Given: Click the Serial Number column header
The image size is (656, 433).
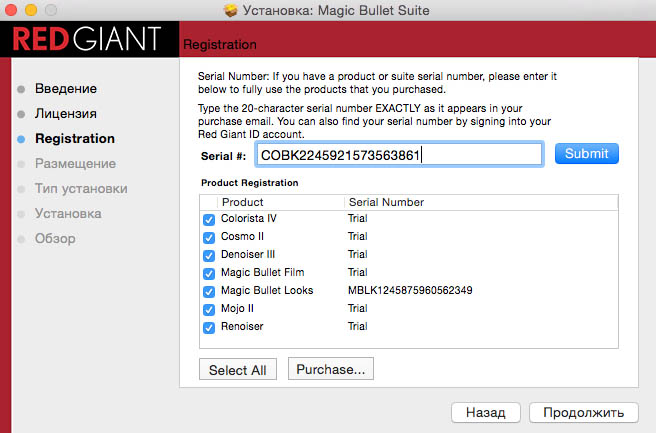Looking at the screenshot, I should [x=386, y=202].
